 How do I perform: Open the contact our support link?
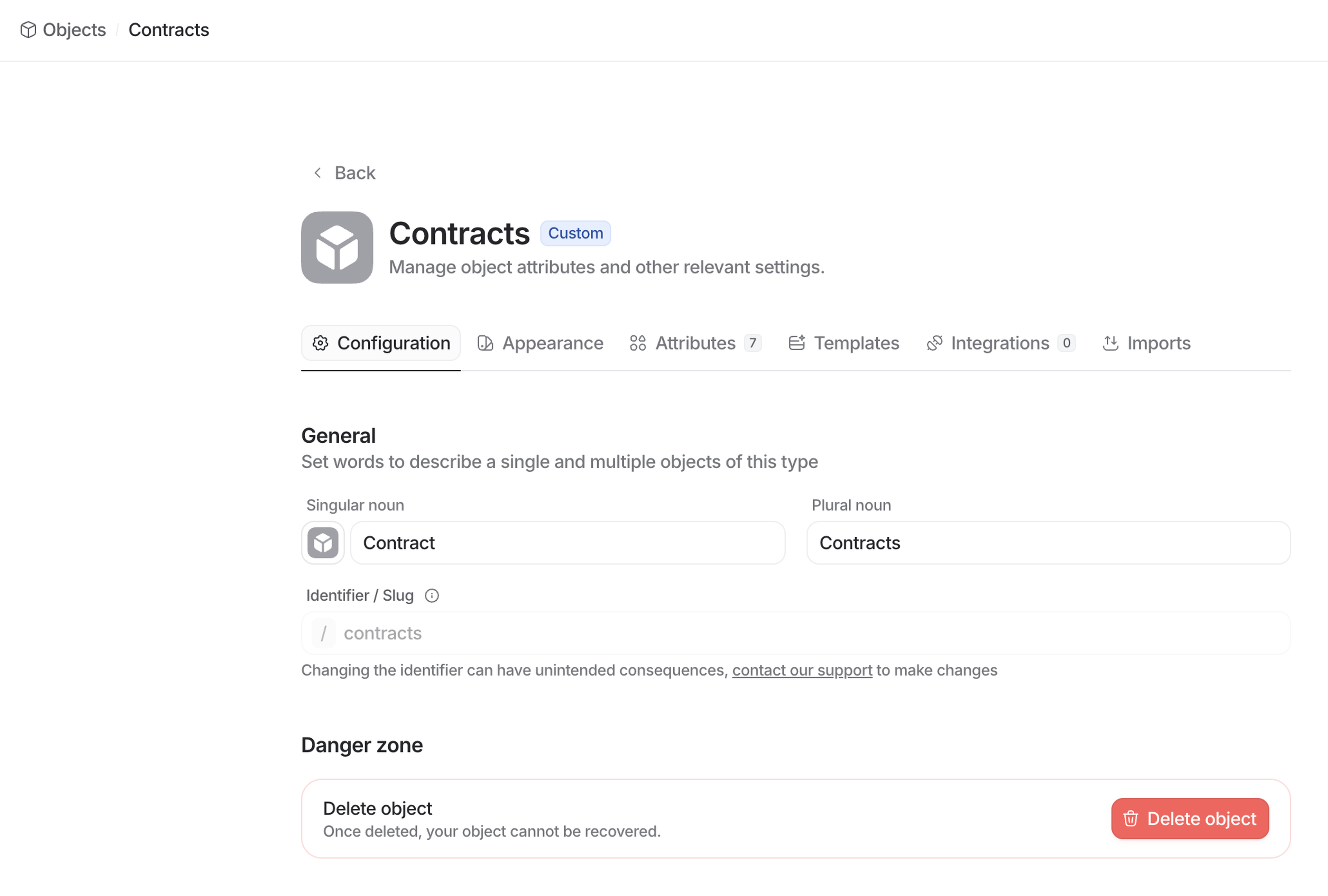click(x=802, y=670)
